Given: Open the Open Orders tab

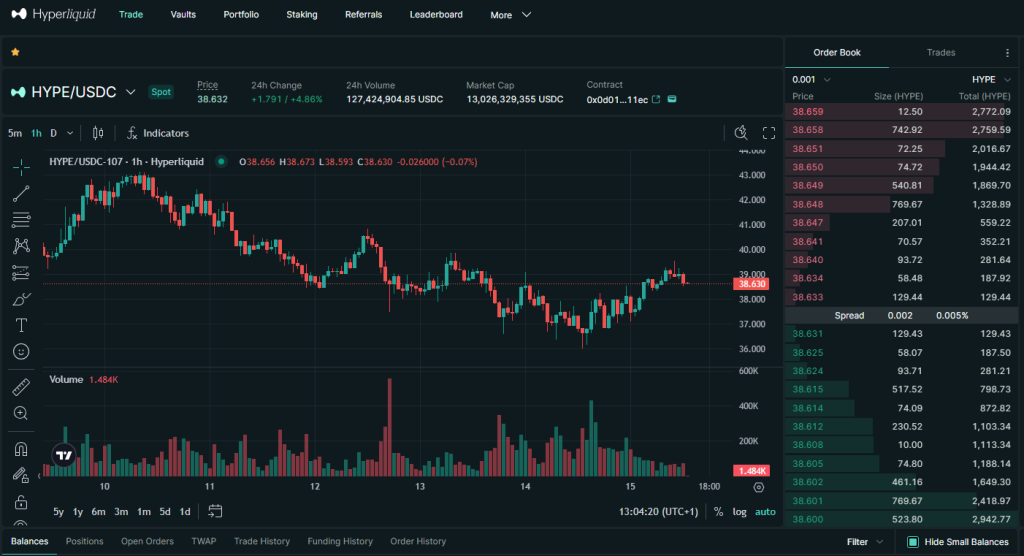Looking at the screenshot, I should 147,541.
